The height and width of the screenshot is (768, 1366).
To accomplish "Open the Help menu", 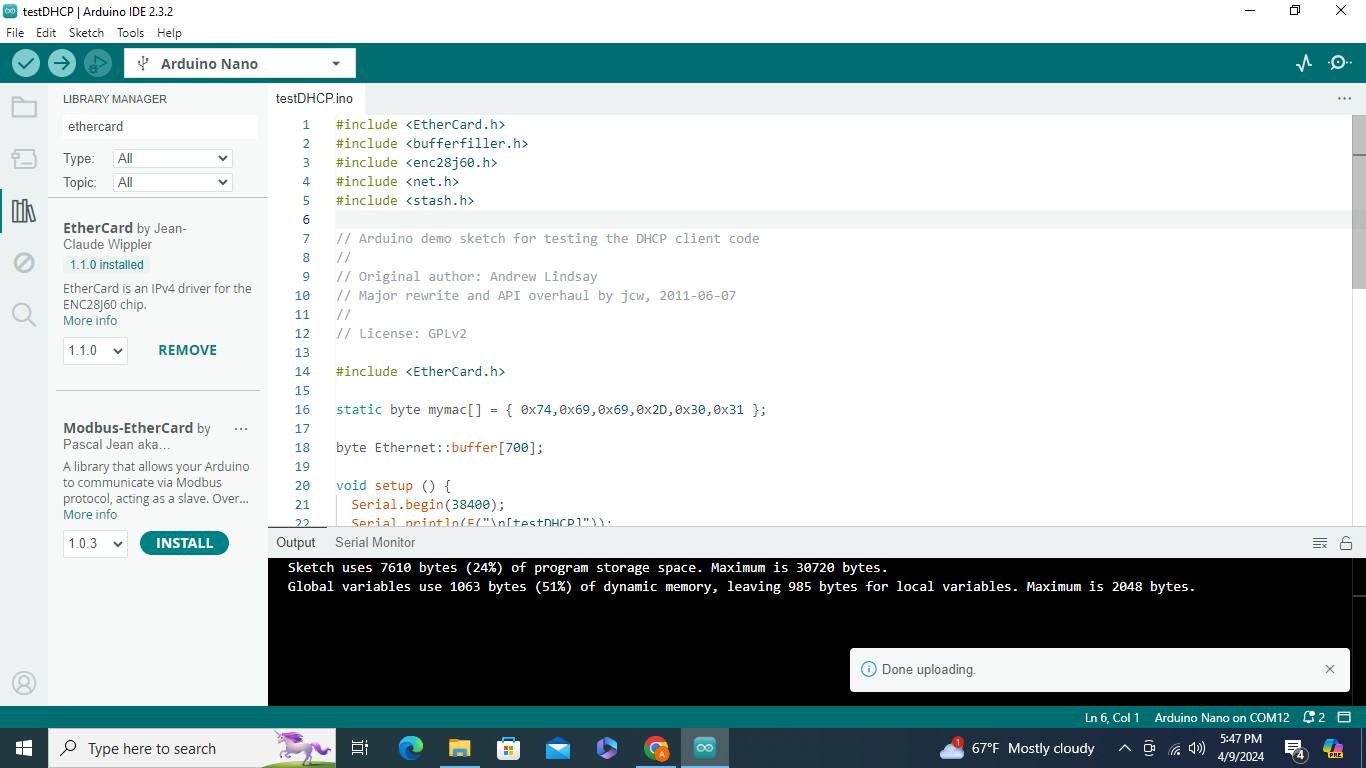I will coord(169,32).
